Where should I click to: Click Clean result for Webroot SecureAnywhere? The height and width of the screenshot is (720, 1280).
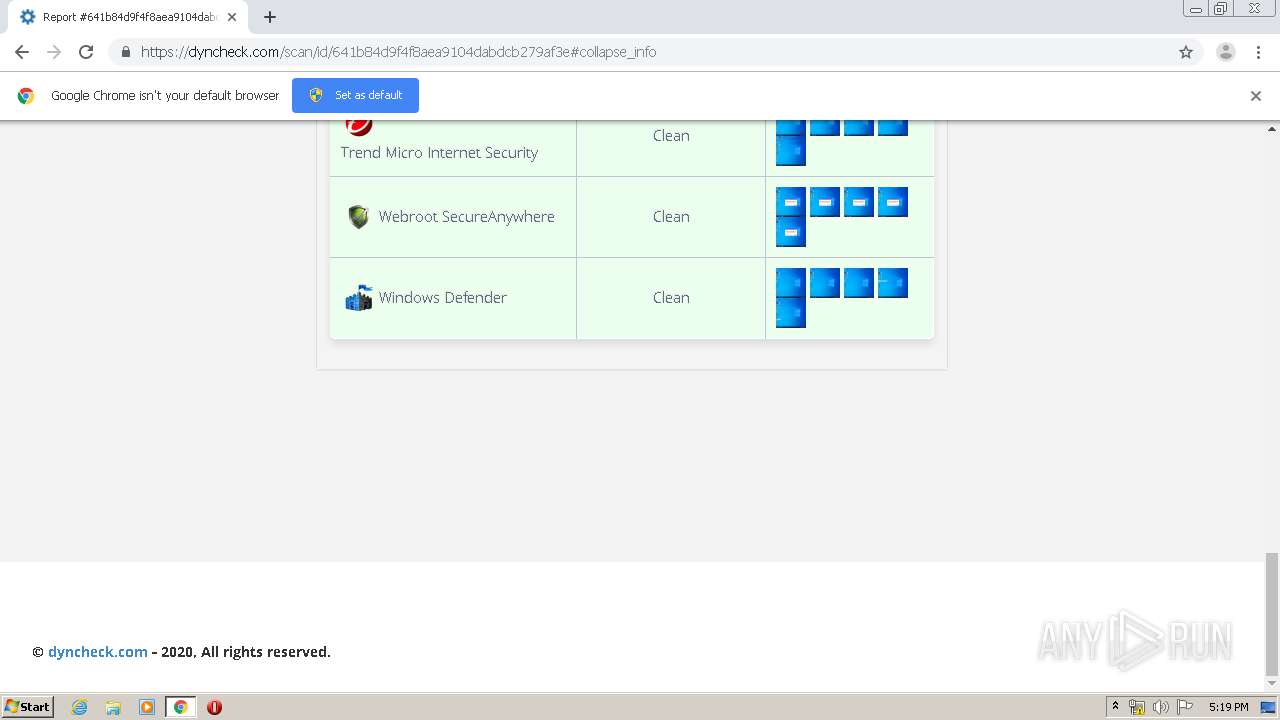pyautogui.click(x=671, y=217)
